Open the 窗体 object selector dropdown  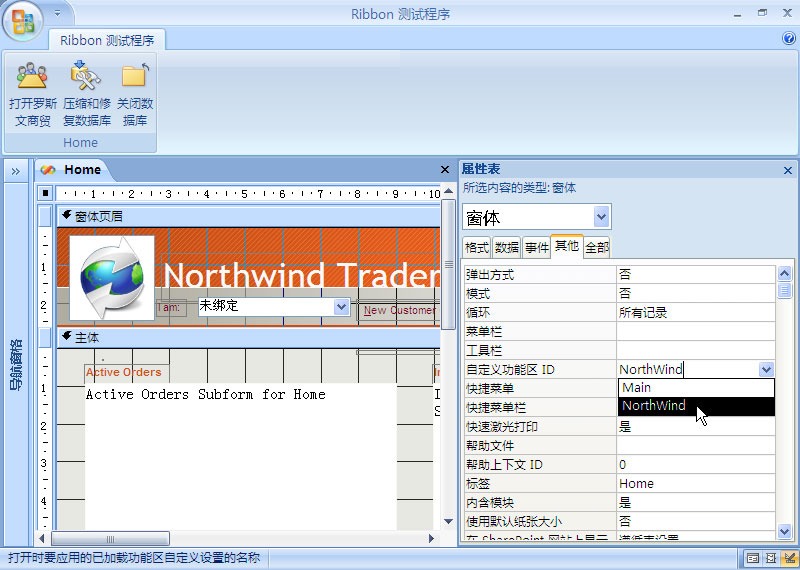602,217
